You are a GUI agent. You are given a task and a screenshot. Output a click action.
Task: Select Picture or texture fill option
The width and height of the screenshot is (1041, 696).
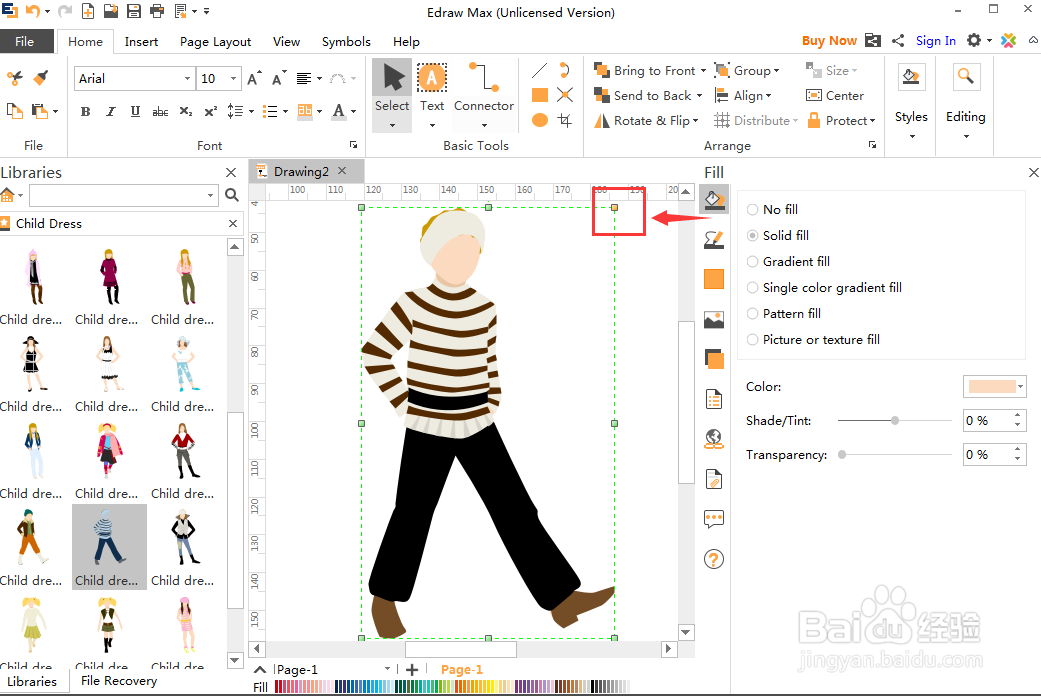(x=752, y=339)
